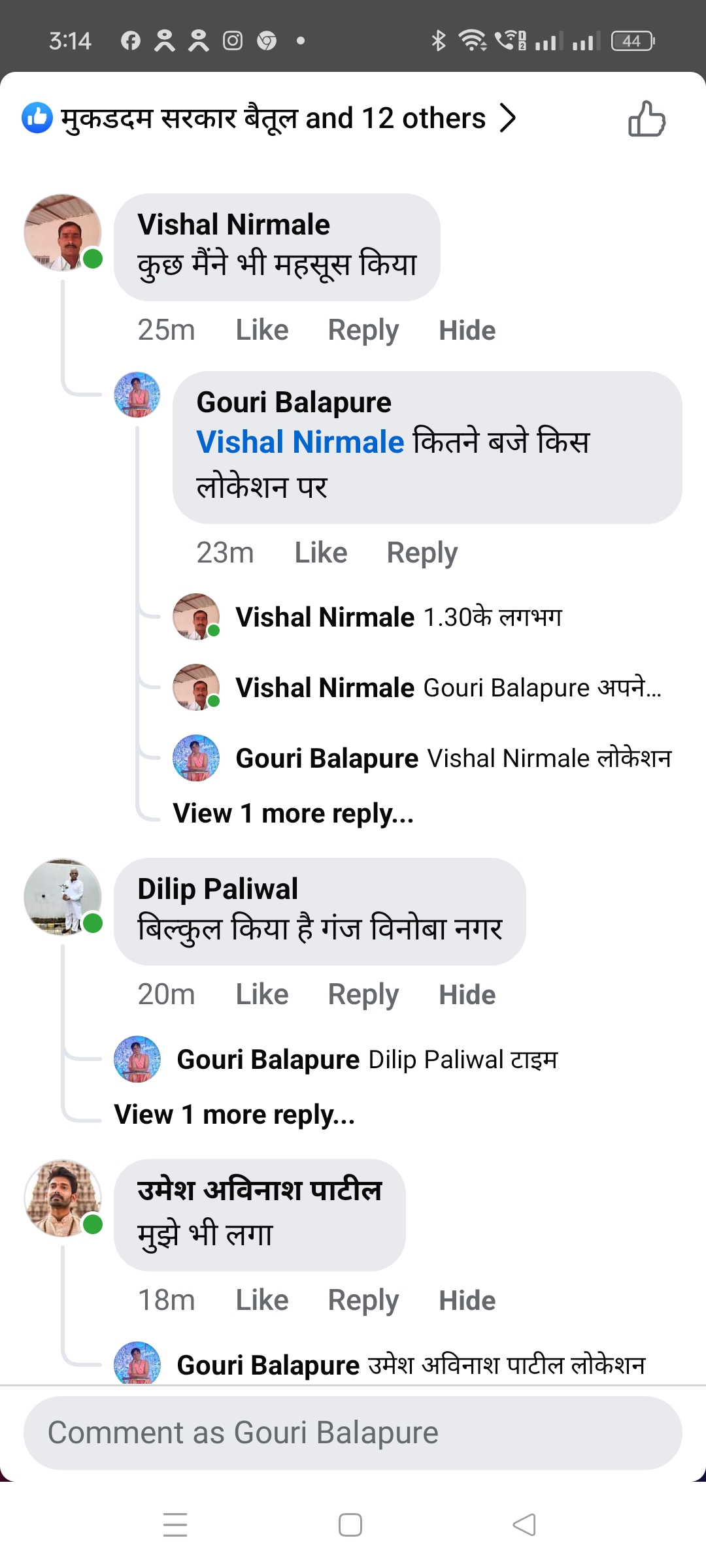The width and height of the screenshot is (706, 1568).
Task: Hide Dilip Paliwal's comment
Action: (467, 994)
